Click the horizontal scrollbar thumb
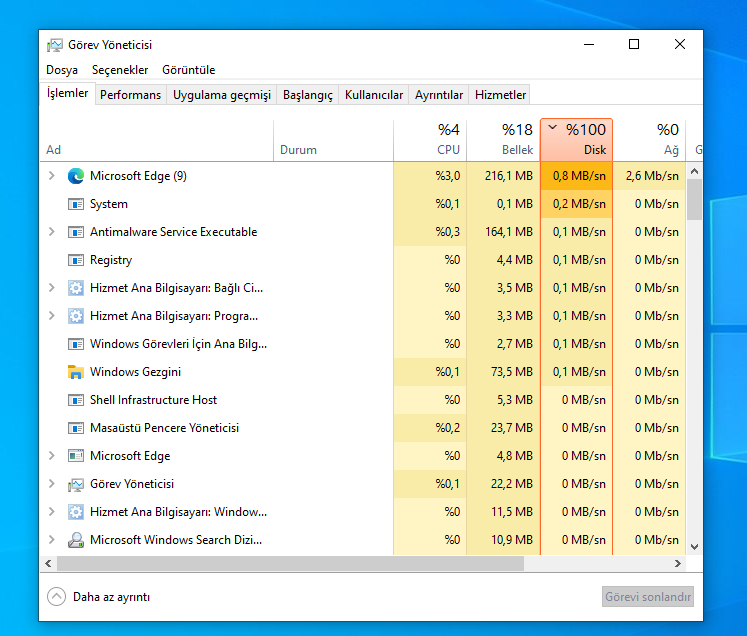The height and width of the screenshot is (636, 747). pyautogui.click(x=291, y=564)
